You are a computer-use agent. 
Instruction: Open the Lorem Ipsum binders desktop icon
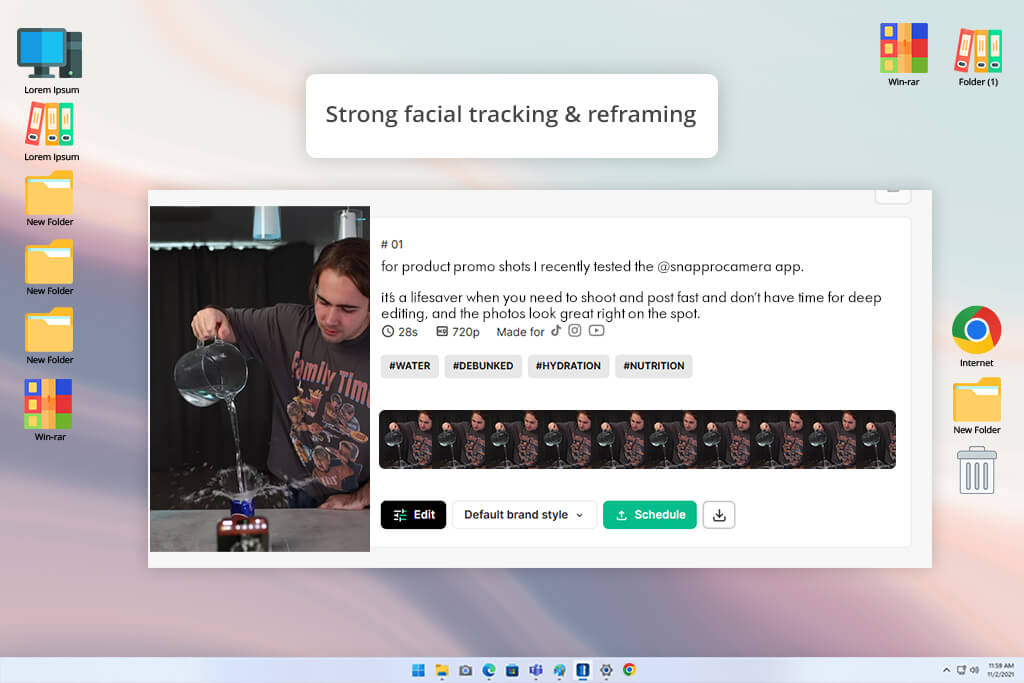[50, 131]
